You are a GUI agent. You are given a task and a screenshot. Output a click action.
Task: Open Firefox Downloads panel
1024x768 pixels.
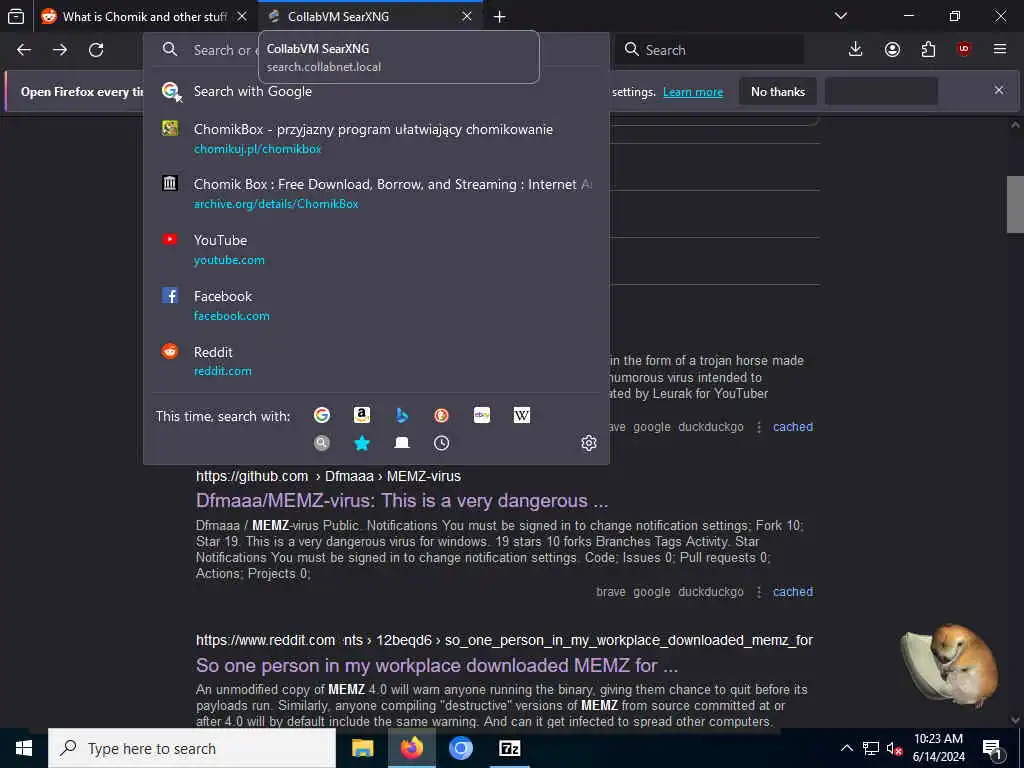click(856, 50)
